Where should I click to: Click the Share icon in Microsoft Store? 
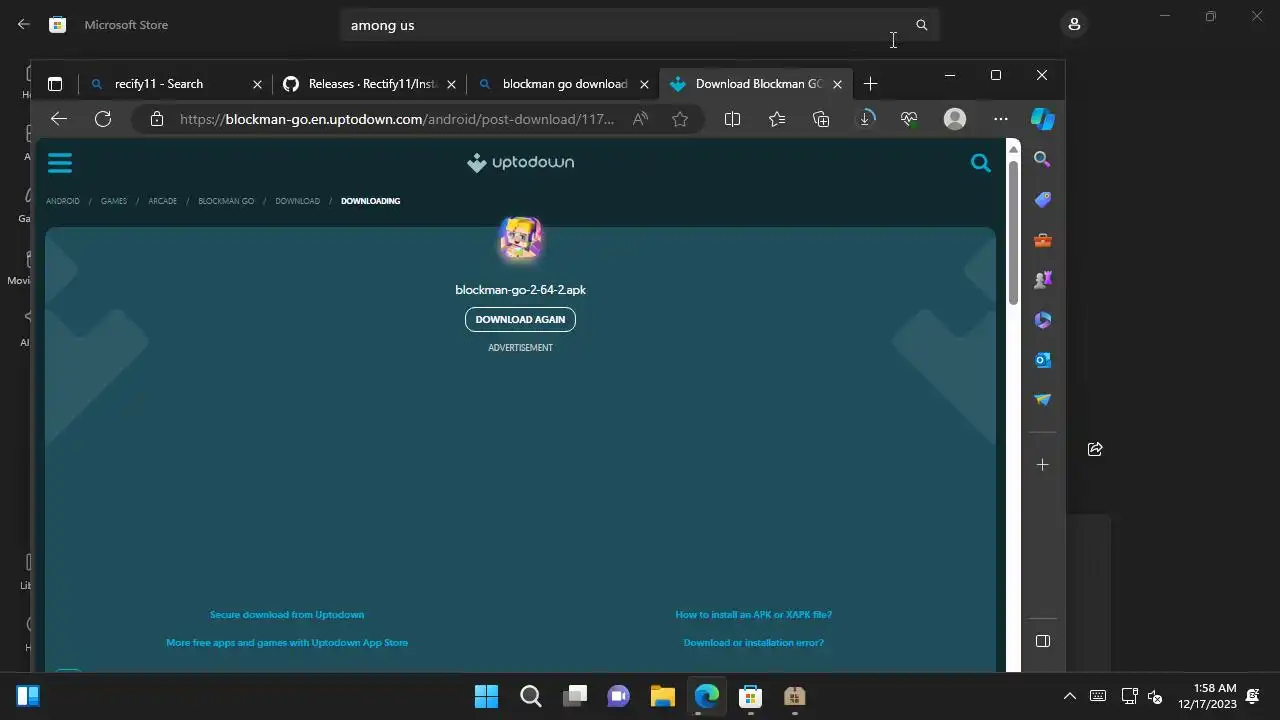tap(1095, 449)
